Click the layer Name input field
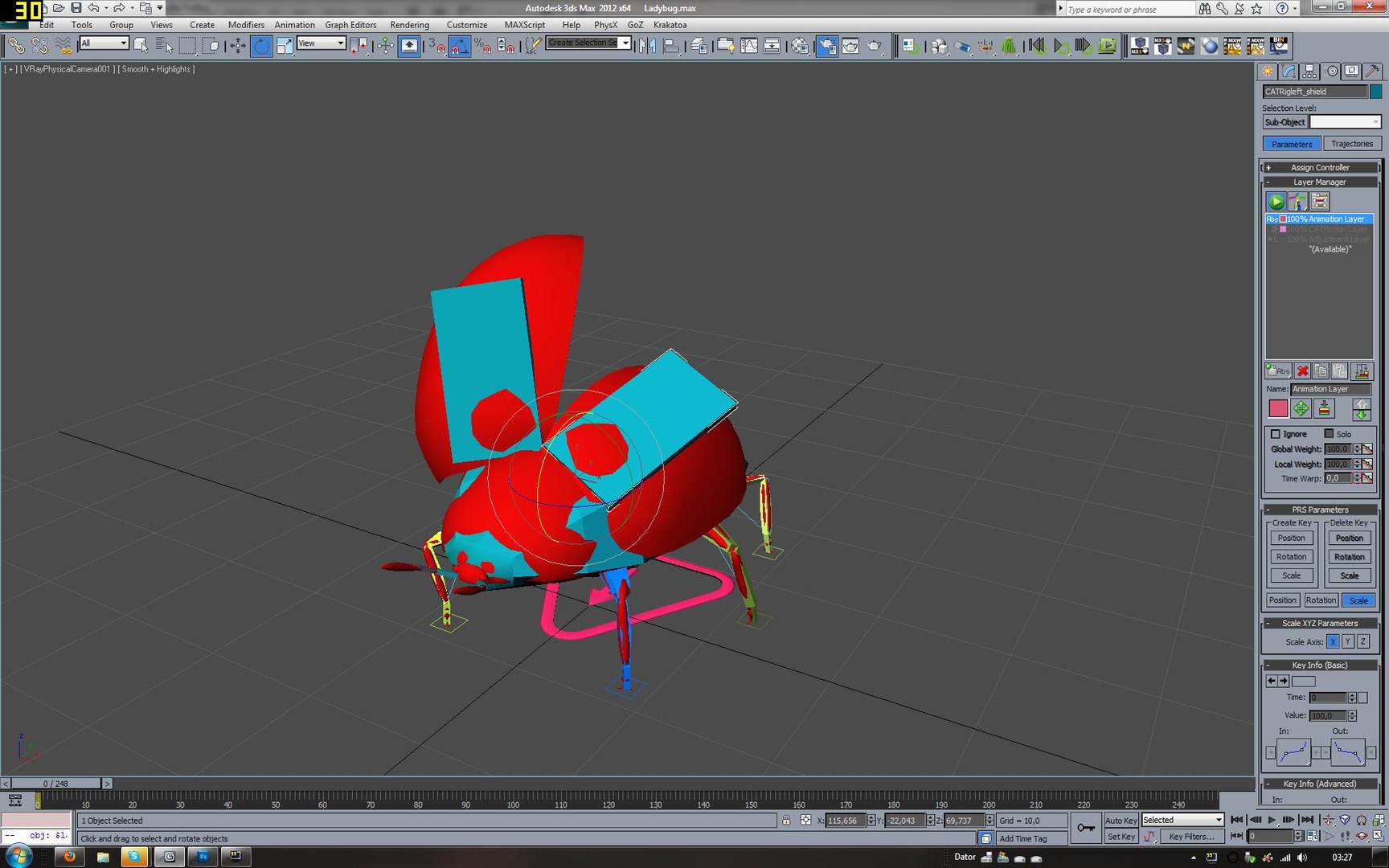The height and width of the screenshot is (868, 1389). [1330, 389]
